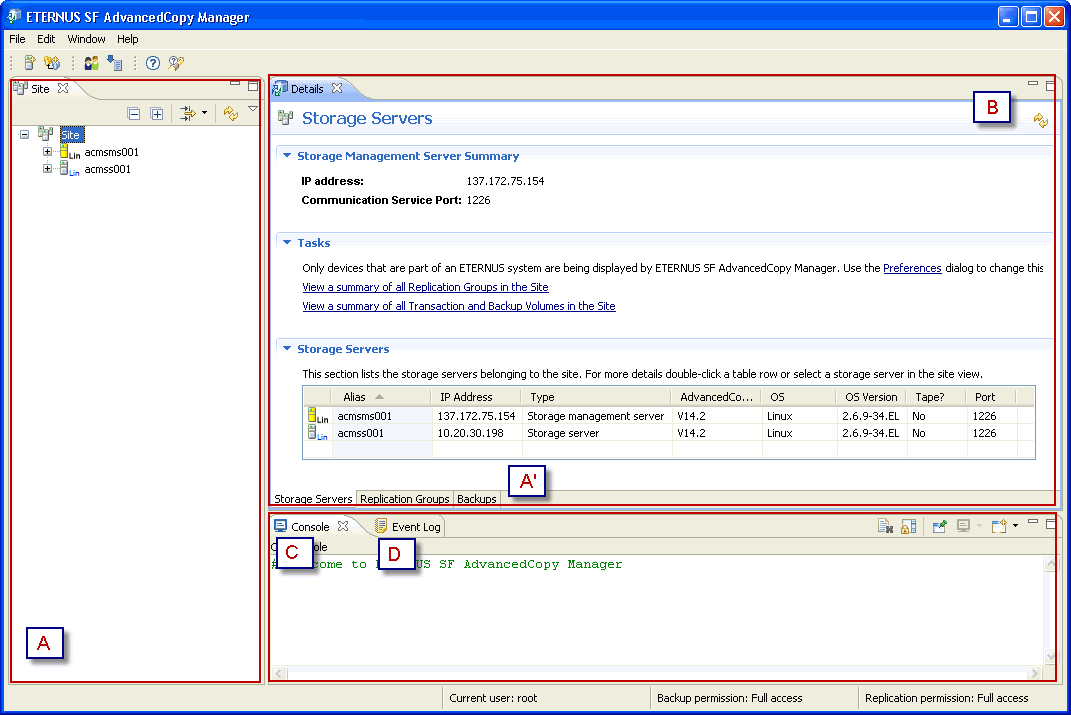Click the console vertical scrollbar
Screen dimensions: 1071x715
[x=1051, y=610]
